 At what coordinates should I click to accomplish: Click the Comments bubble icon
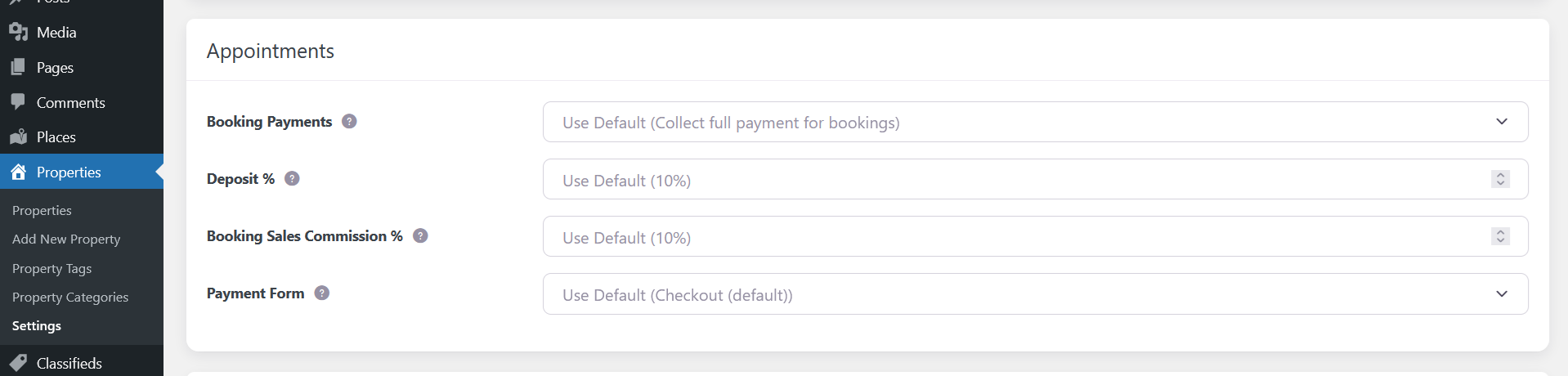tap(18, 102)
